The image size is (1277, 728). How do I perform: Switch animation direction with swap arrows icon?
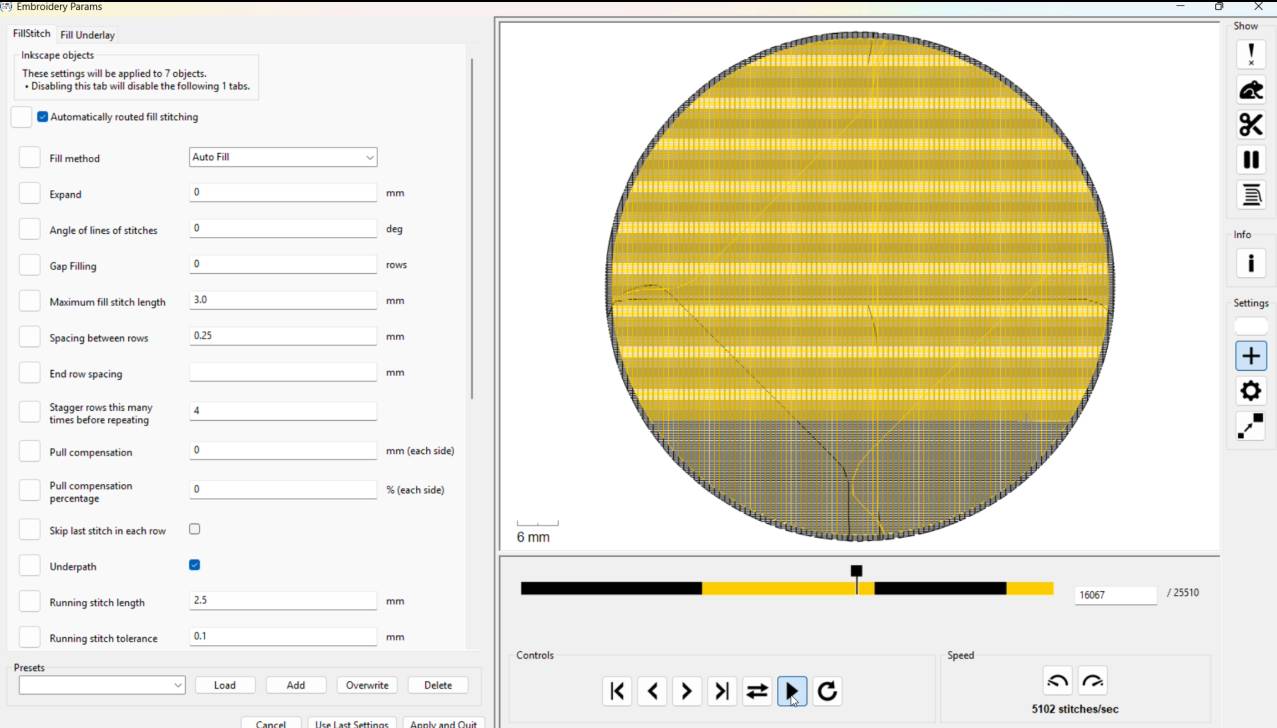(757, 691)
